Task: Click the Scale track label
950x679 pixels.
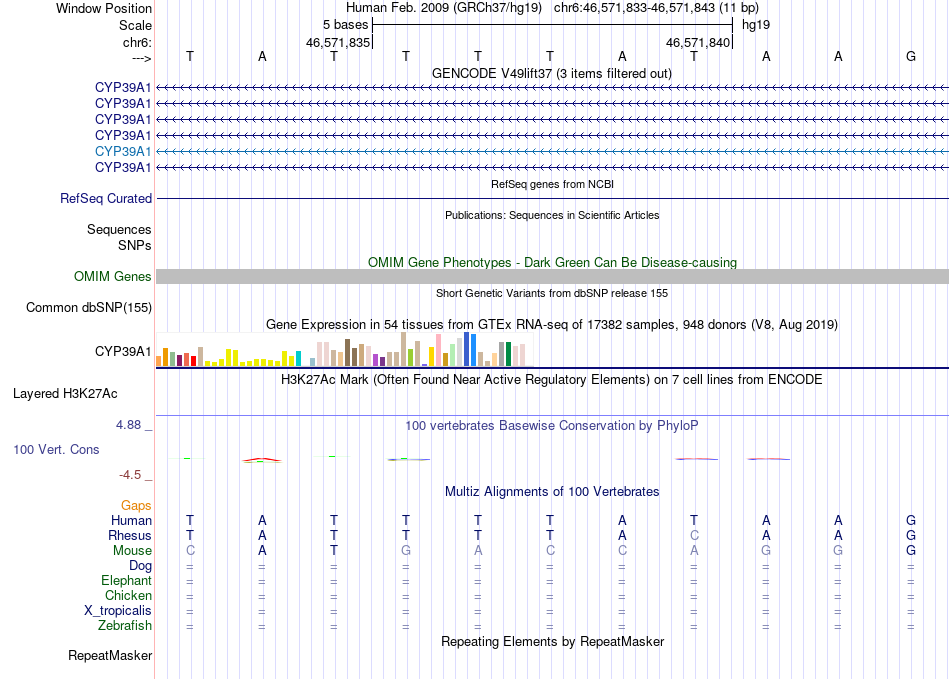Action: tap(135, 25)
